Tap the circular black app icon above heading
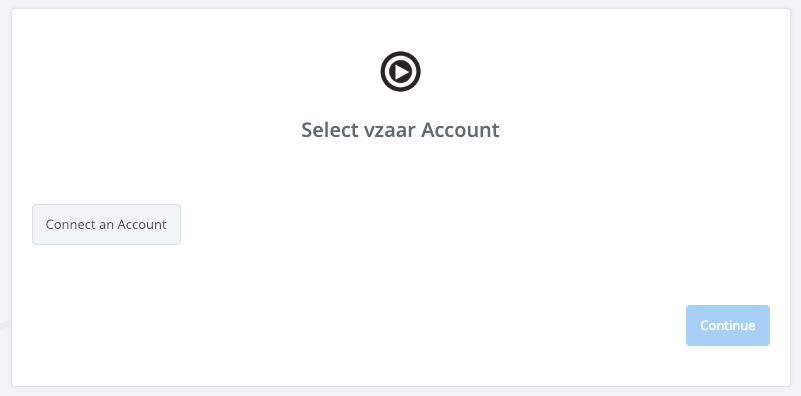The width and height of the screenshot is (801, 396). point(400,72)
